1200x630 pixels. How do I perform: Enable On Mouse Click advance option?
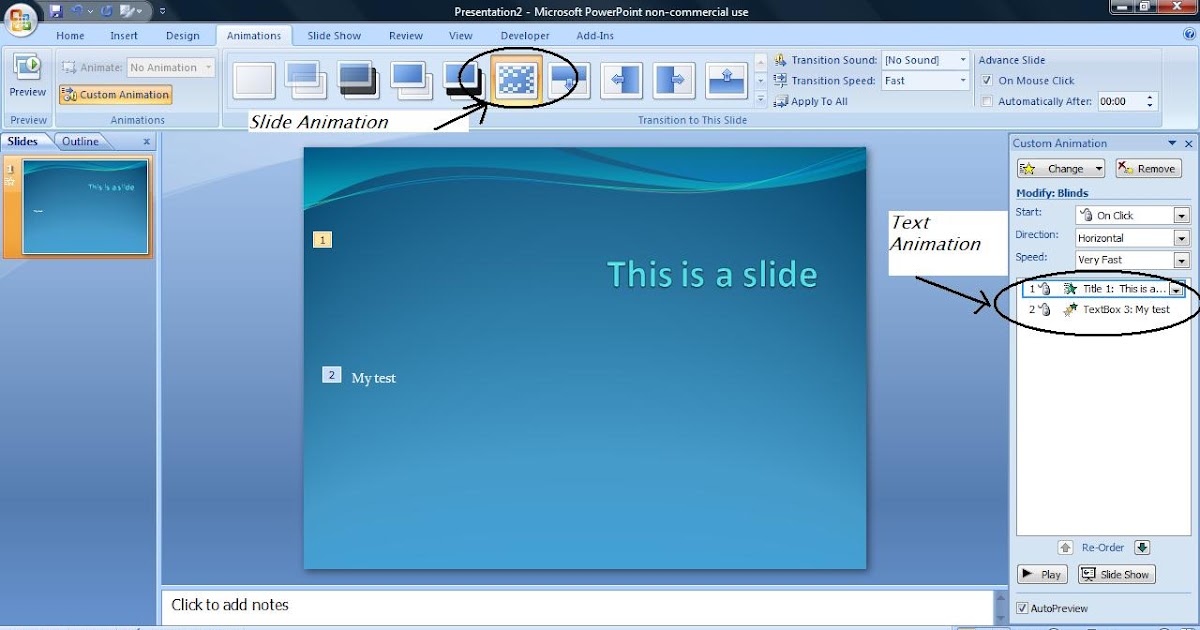tap(987, 80)
